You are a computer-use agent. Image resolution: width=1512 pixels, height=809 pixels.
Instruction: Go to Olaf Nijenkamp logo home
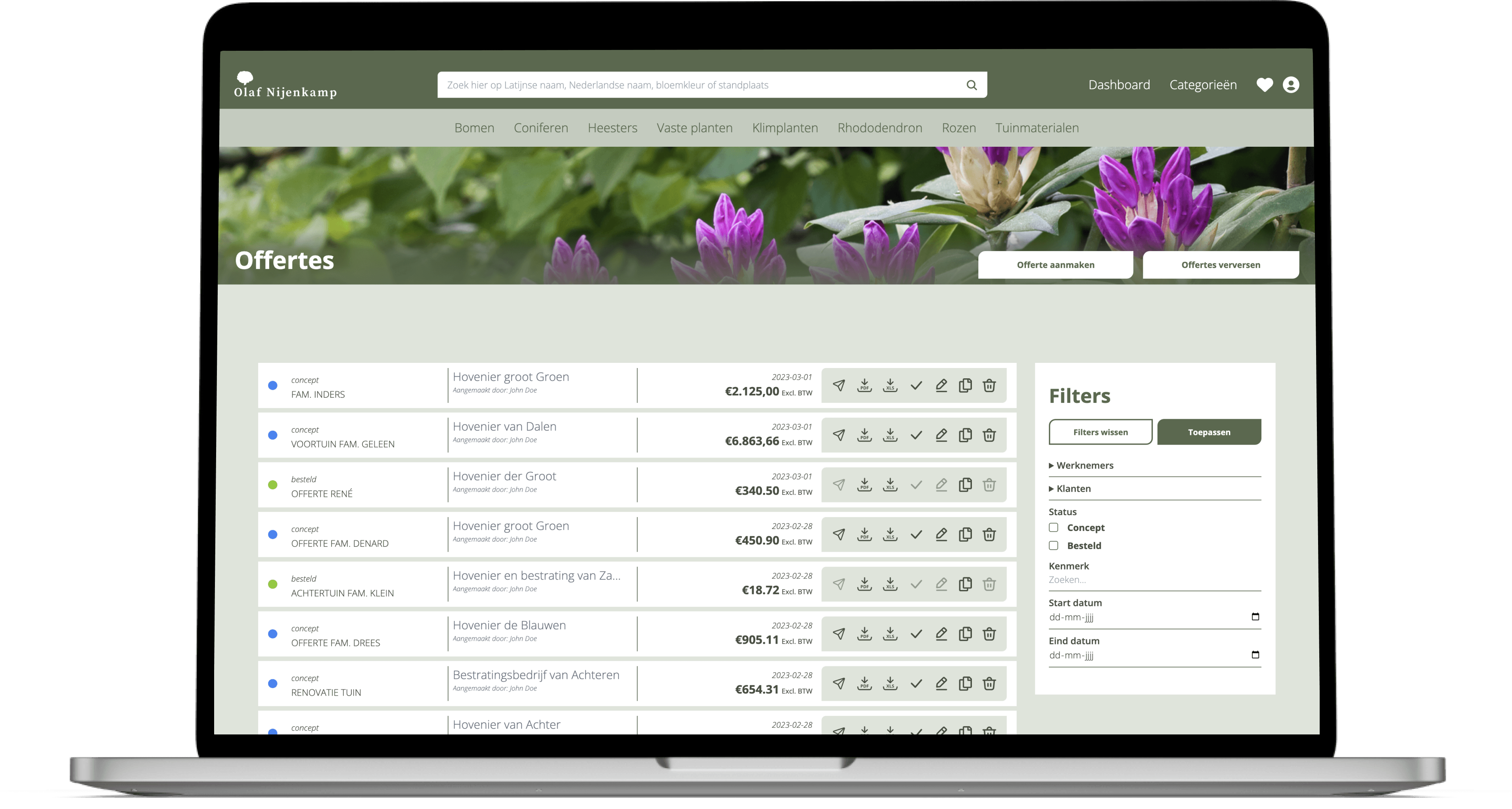pyautogui.click(x=285, y=85)
